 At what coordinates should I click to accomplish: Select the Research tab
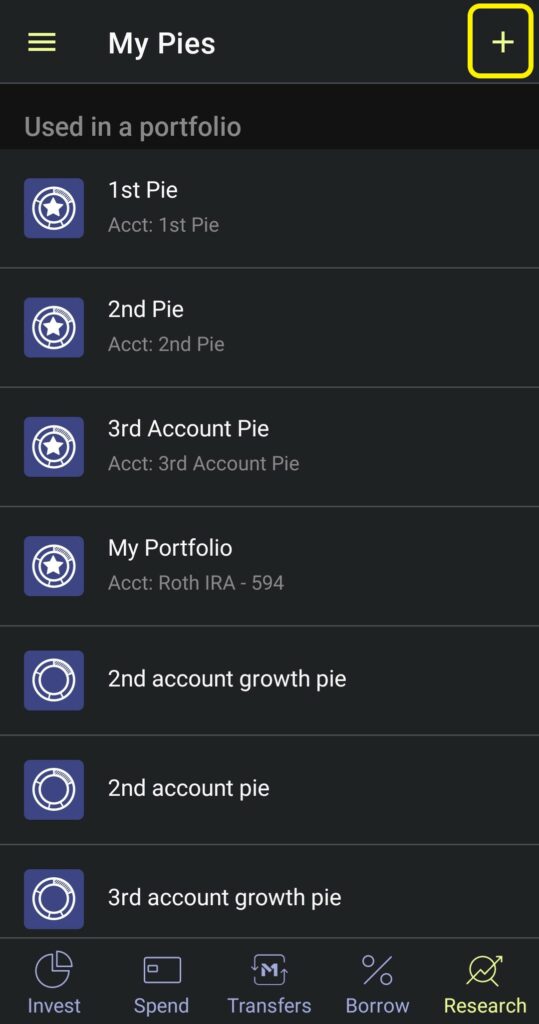click(x=485, y=982)
